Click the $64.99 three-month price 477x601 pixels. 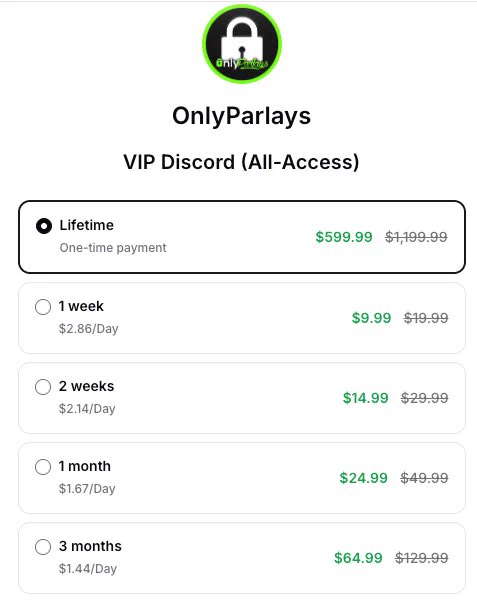358,558
